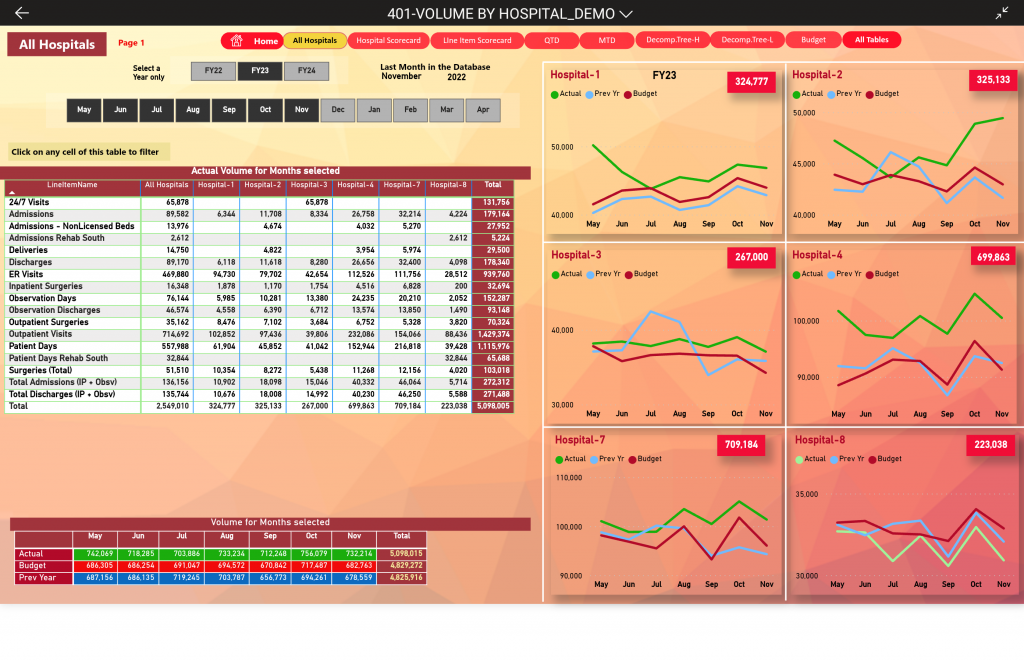
Task: Open the report title dropdown chevron
Action: click(x=627, y=13)
